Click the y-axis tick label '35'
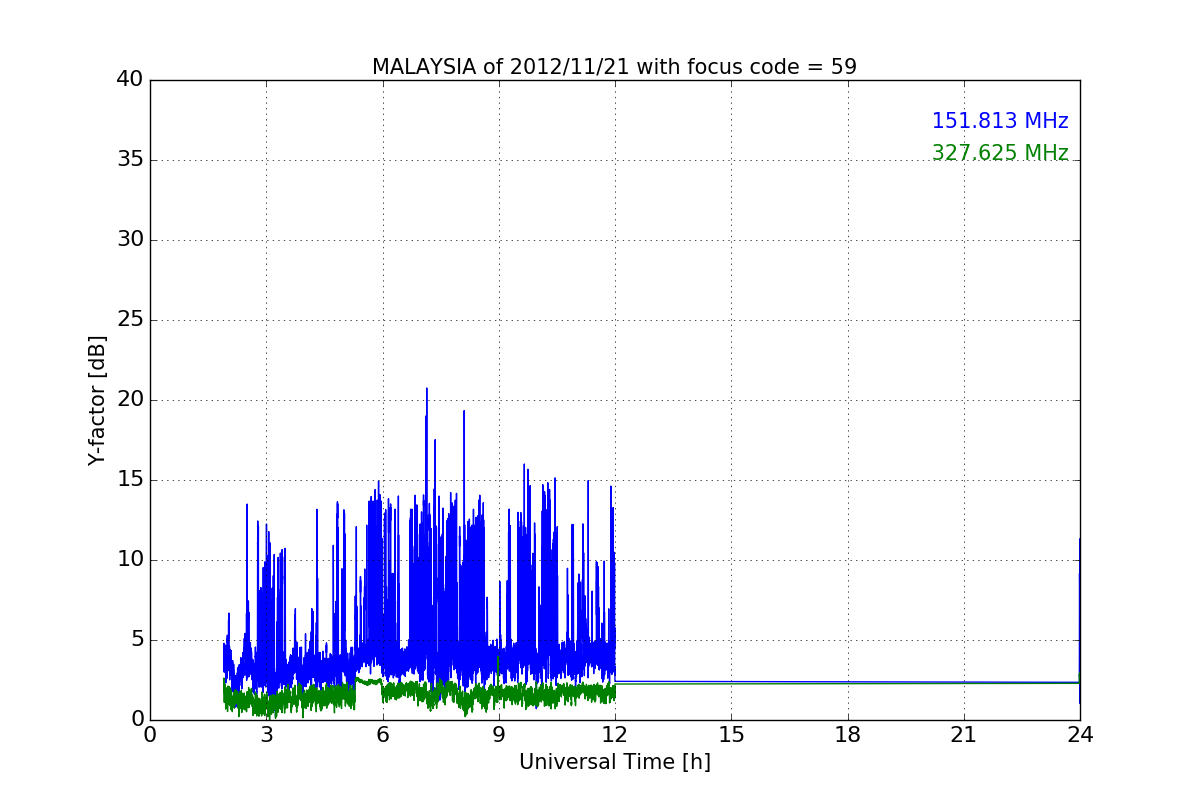 pos(130,160)
